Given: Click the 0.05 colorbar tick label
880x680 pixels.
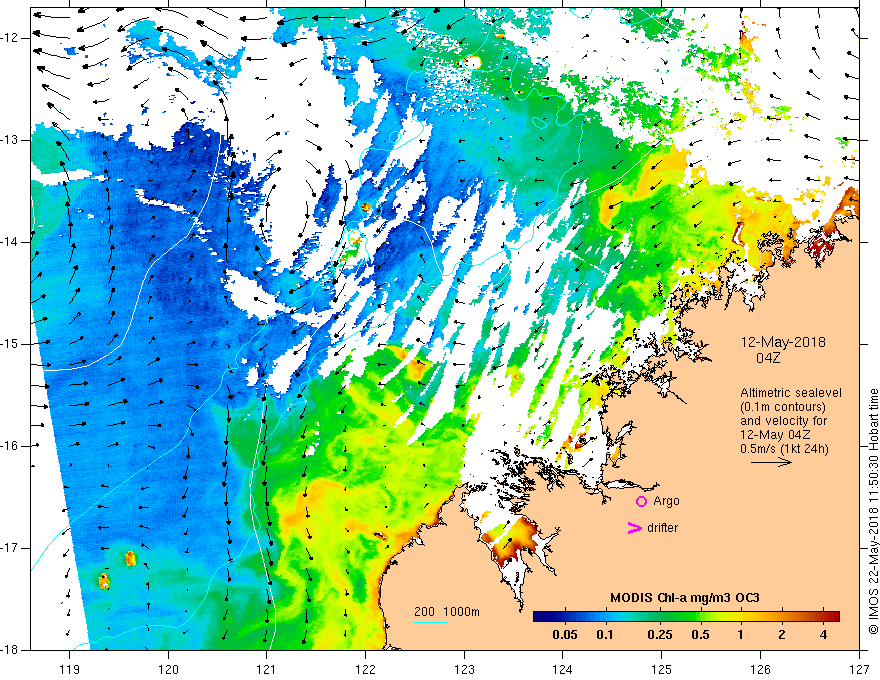Looking at the screenshot, I should pos(565,635).
